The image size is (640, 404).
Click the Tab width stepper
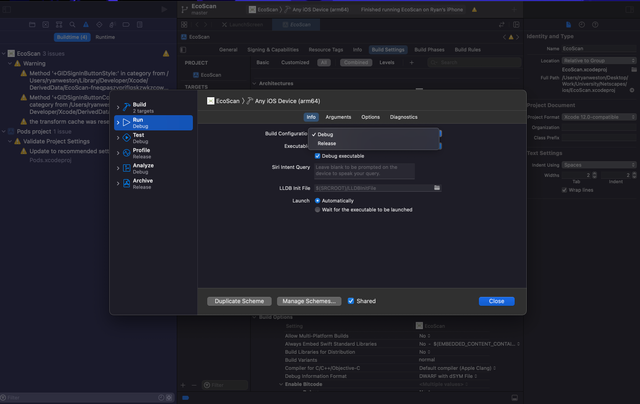[x=594, y=175]
